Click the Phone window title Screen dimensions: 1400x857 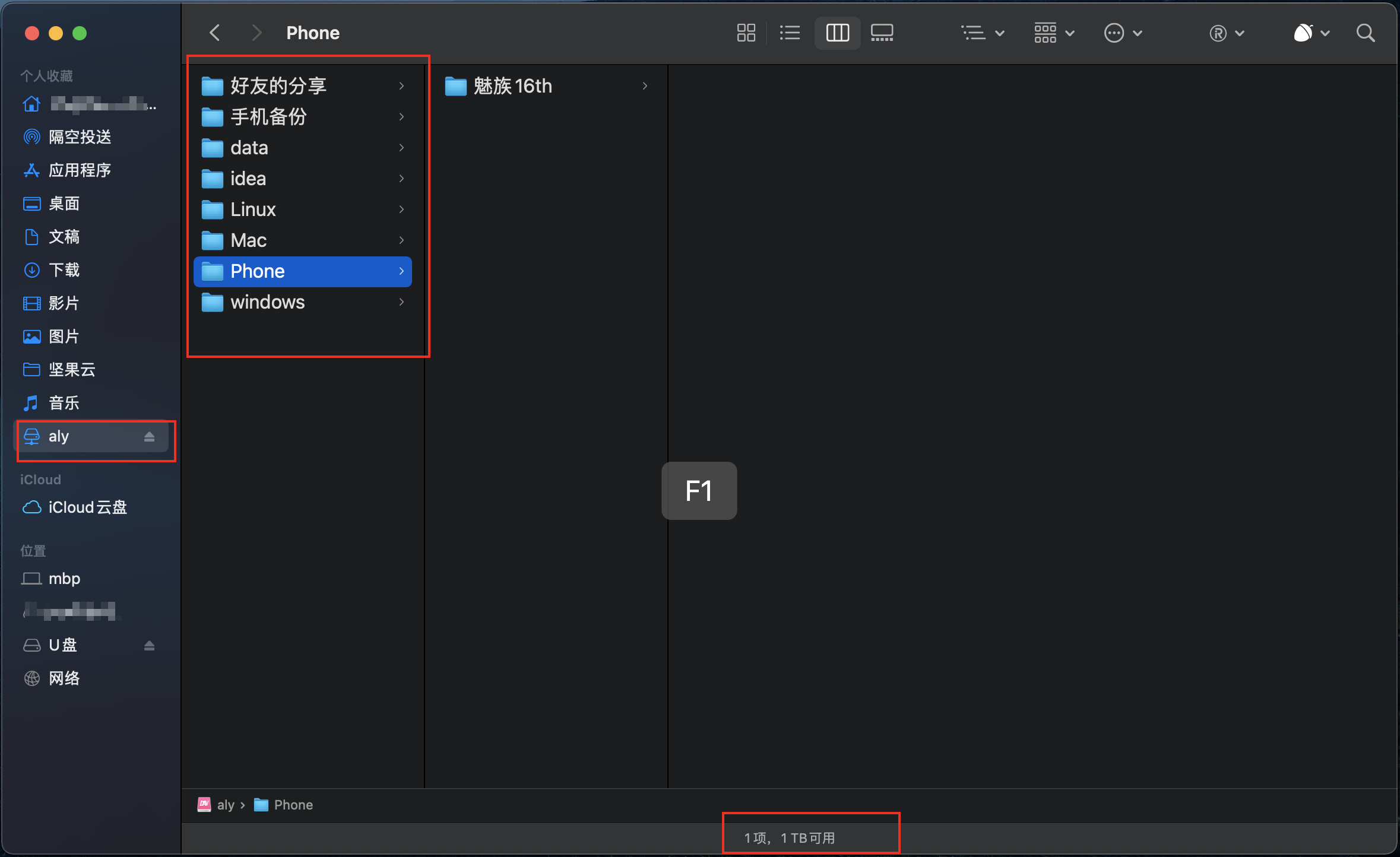pos(313,33)
